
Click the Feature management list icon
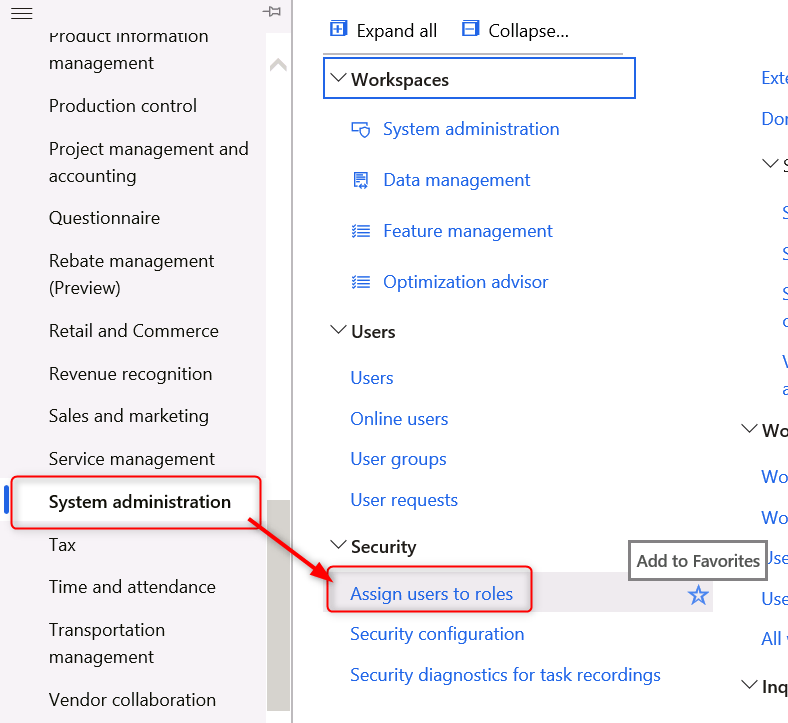(361, 231)
